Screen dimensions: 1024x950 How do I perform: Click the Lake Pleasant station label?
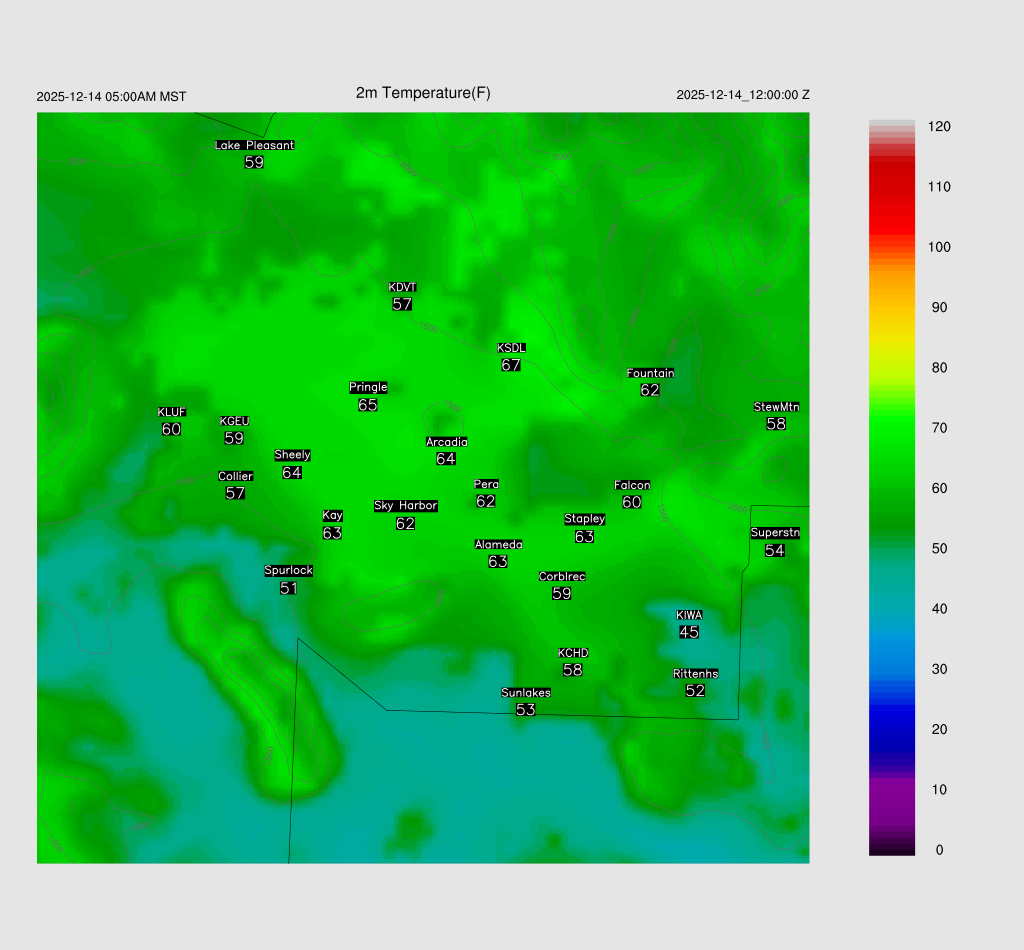click(254, 145)
